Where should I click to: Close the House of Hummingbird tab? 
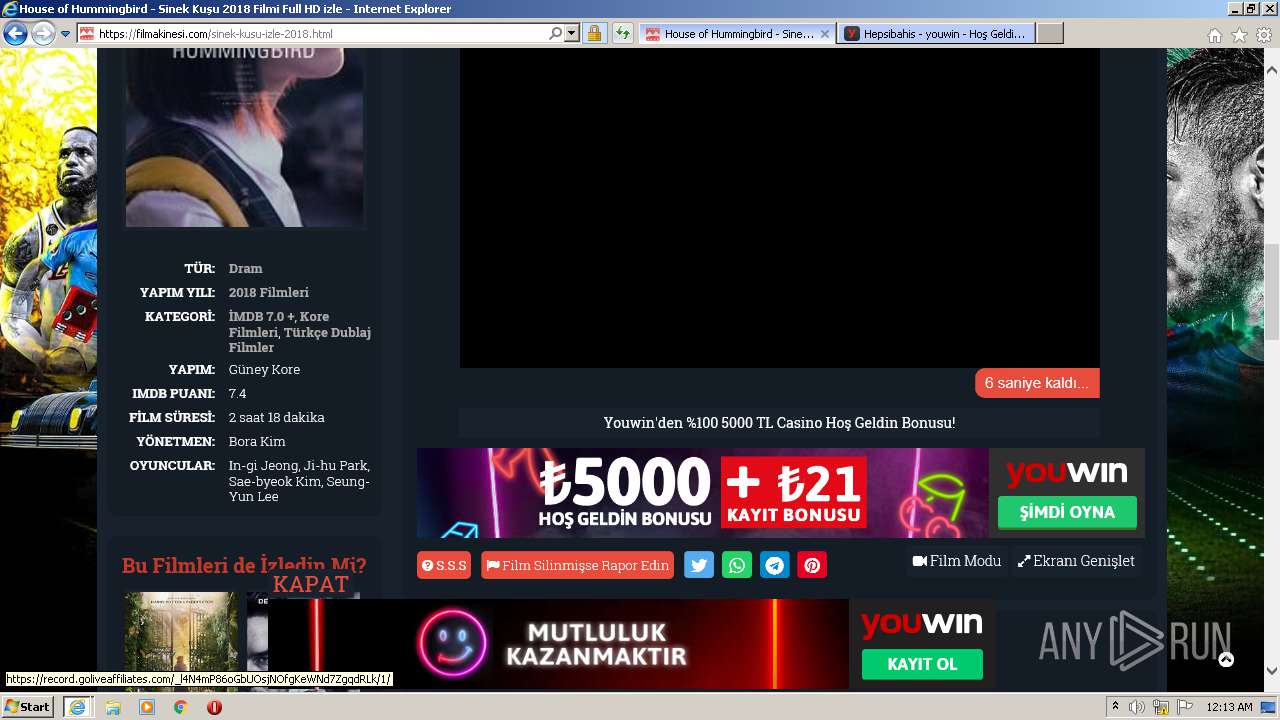(825, 34)
